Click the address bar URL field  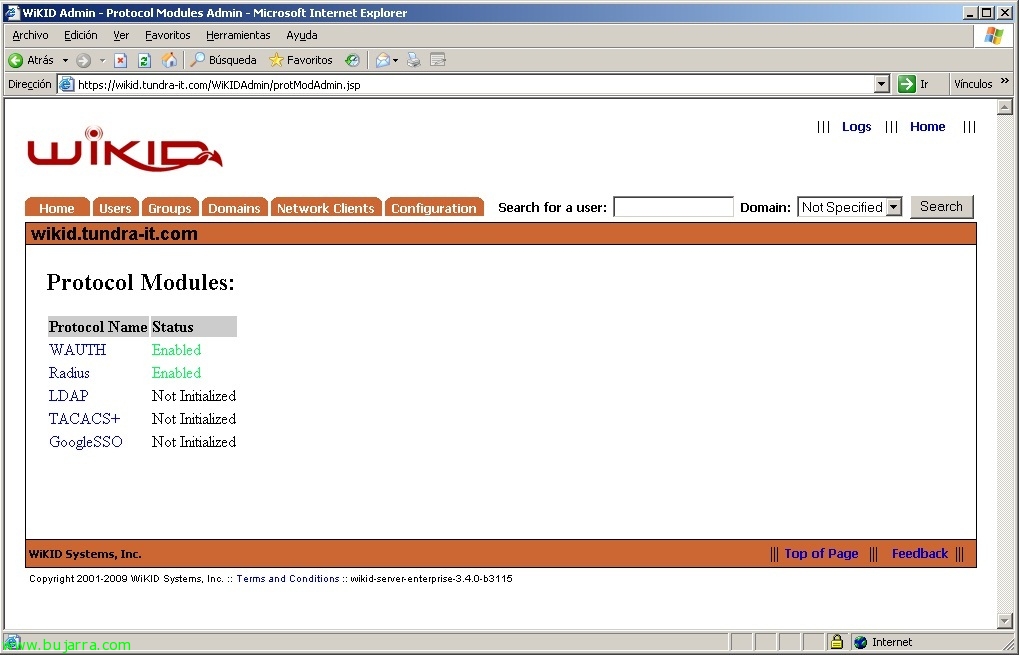[x=474, y=84]
